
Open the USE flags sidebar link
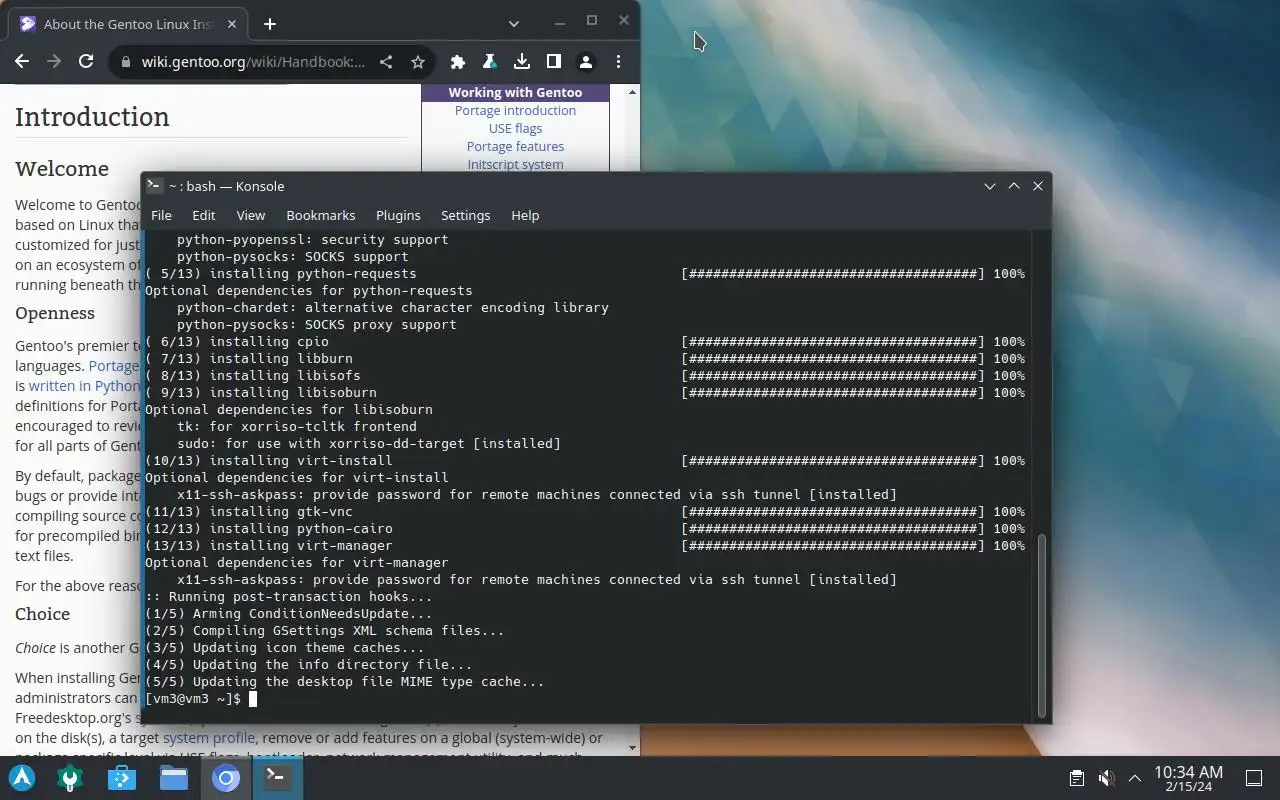tap(515, 128)
